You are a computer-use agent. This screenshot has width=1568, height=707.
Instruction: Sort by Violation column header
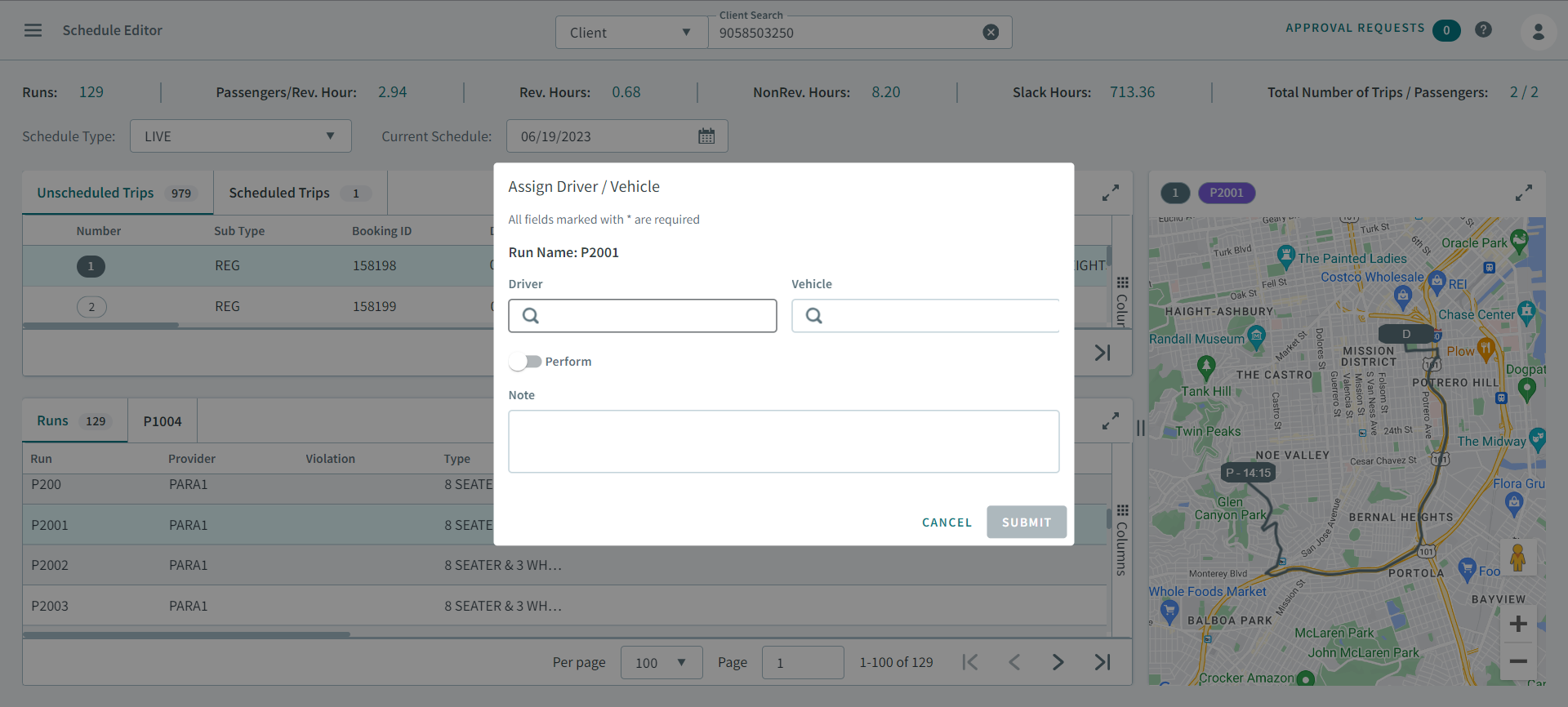[x=331, y=459]
